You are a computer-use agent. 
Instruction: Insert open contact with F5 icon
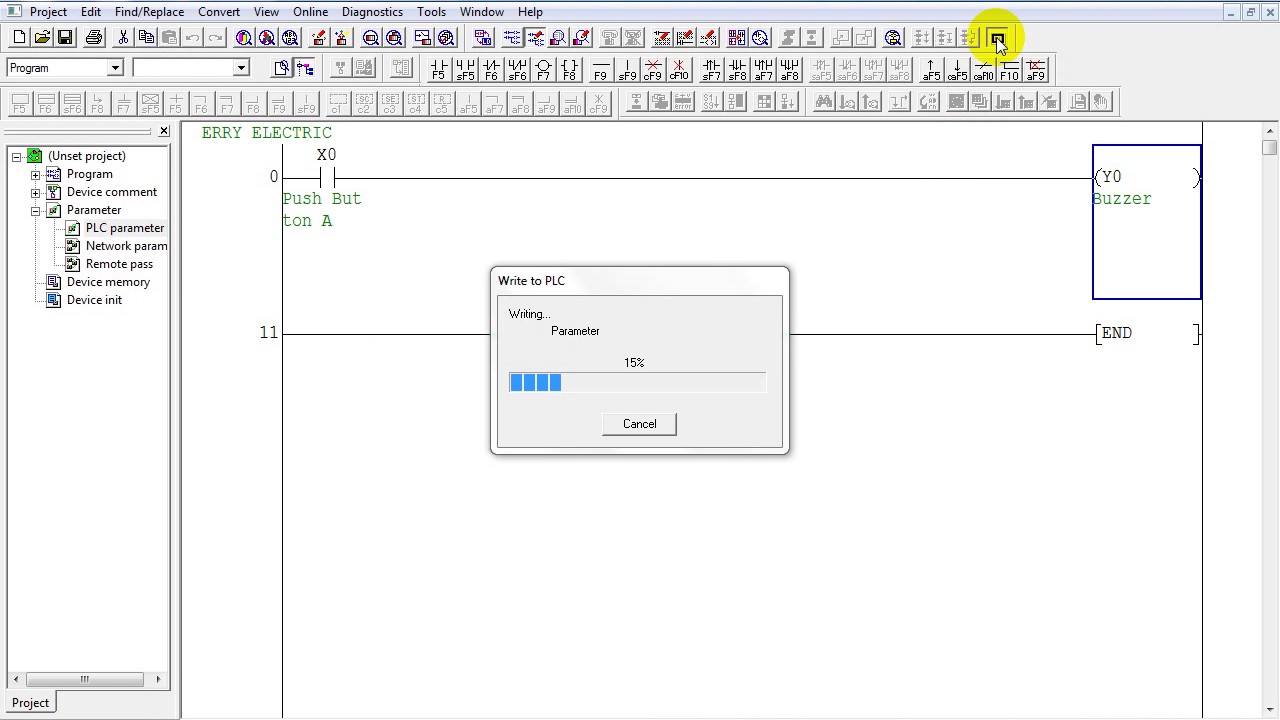pos(439,69)
